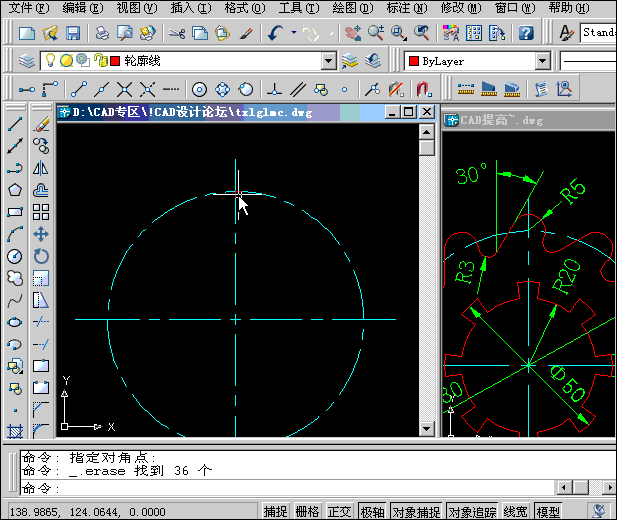Open Object Snap Settings magnet icon

(x=424, y=89)
